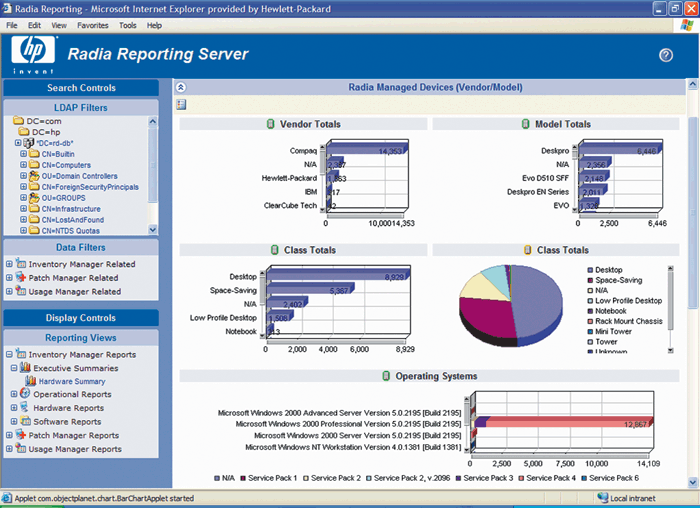Click the OU=Domain Controllers icon
Image resolution: width=700 pixels, height=508 pixels.
click(x=34, y=176)
